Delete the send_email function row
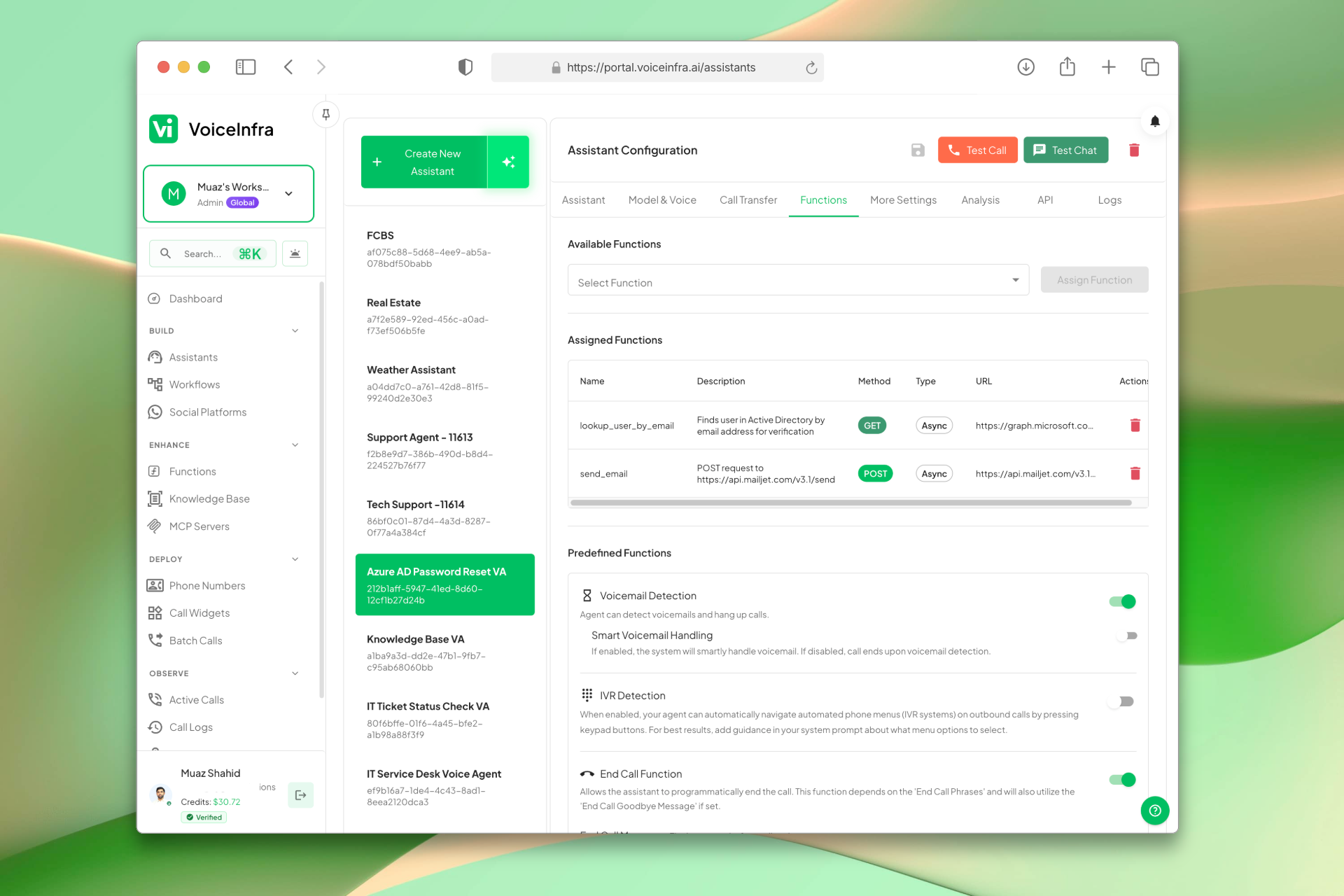The image size is (1344, 896). tap(1135, 474)
